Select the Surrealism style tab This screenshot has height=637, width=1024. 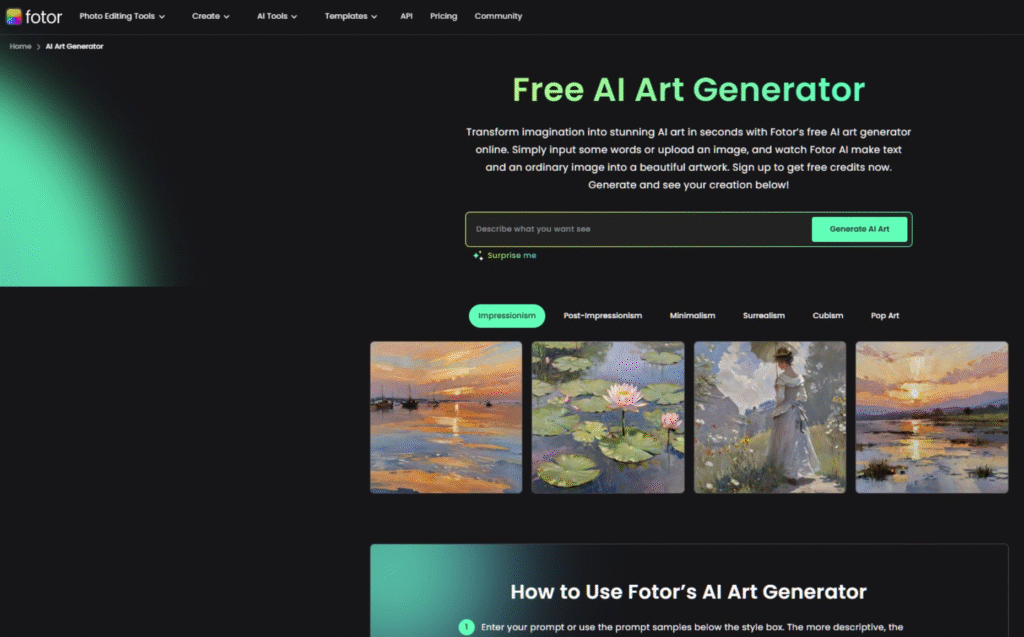(x=763, y=316)
